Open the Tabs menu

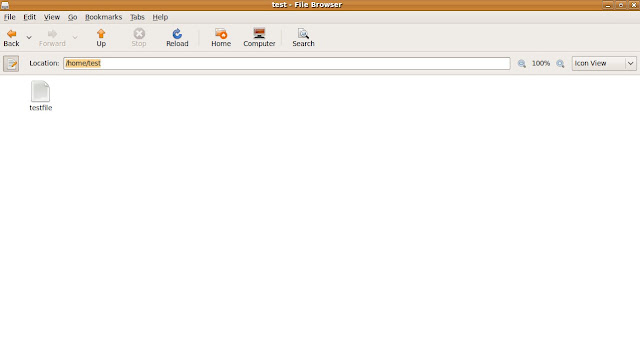(x=137, y=17)
